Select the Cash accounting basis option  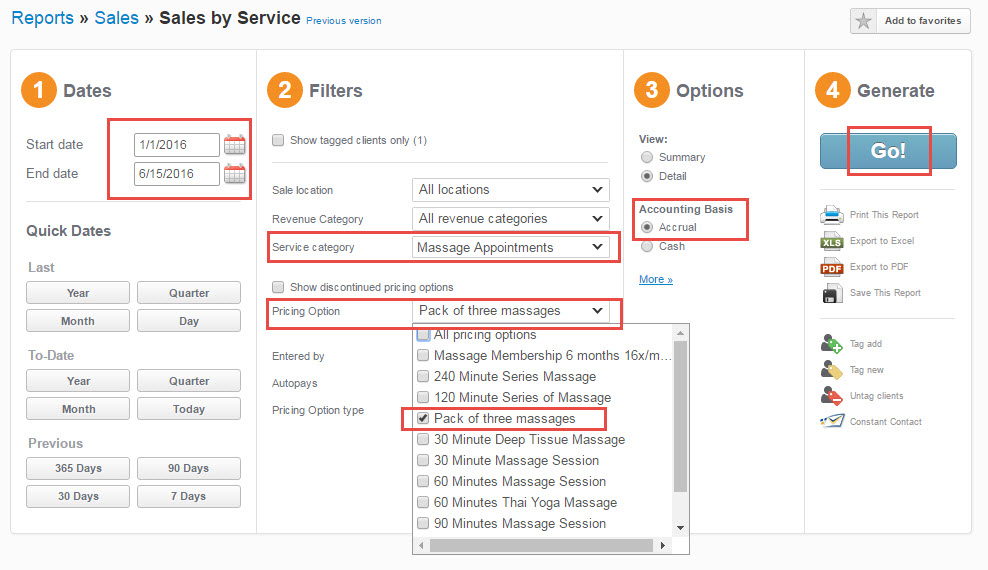coord(646,246)
